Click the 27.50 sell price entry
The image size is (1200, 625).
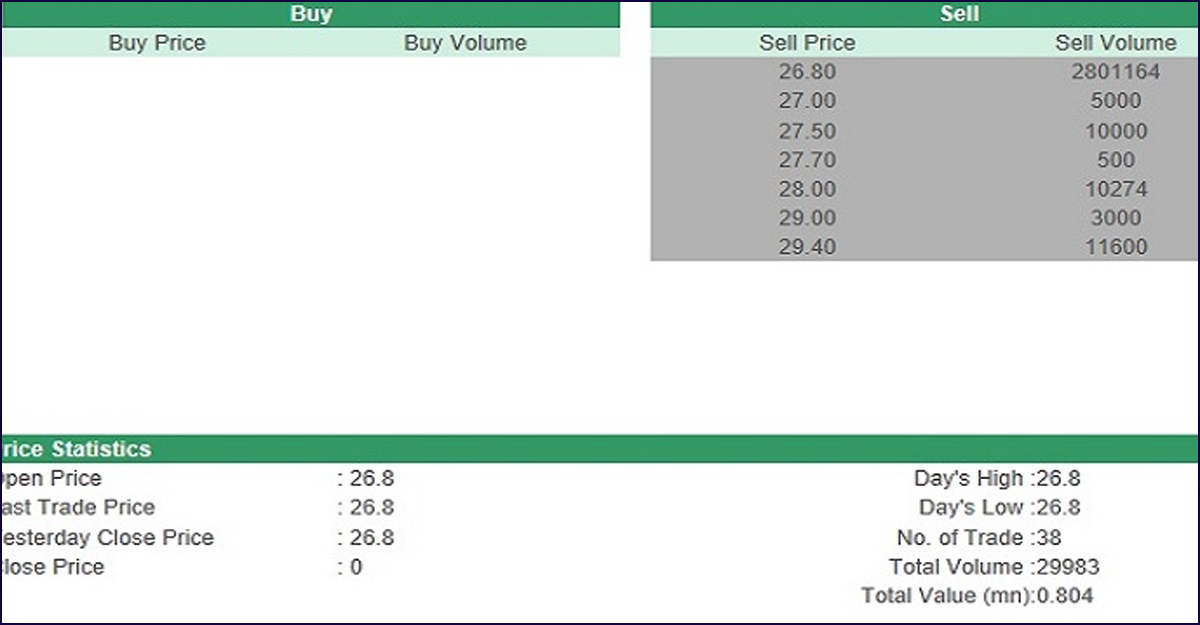807,131
